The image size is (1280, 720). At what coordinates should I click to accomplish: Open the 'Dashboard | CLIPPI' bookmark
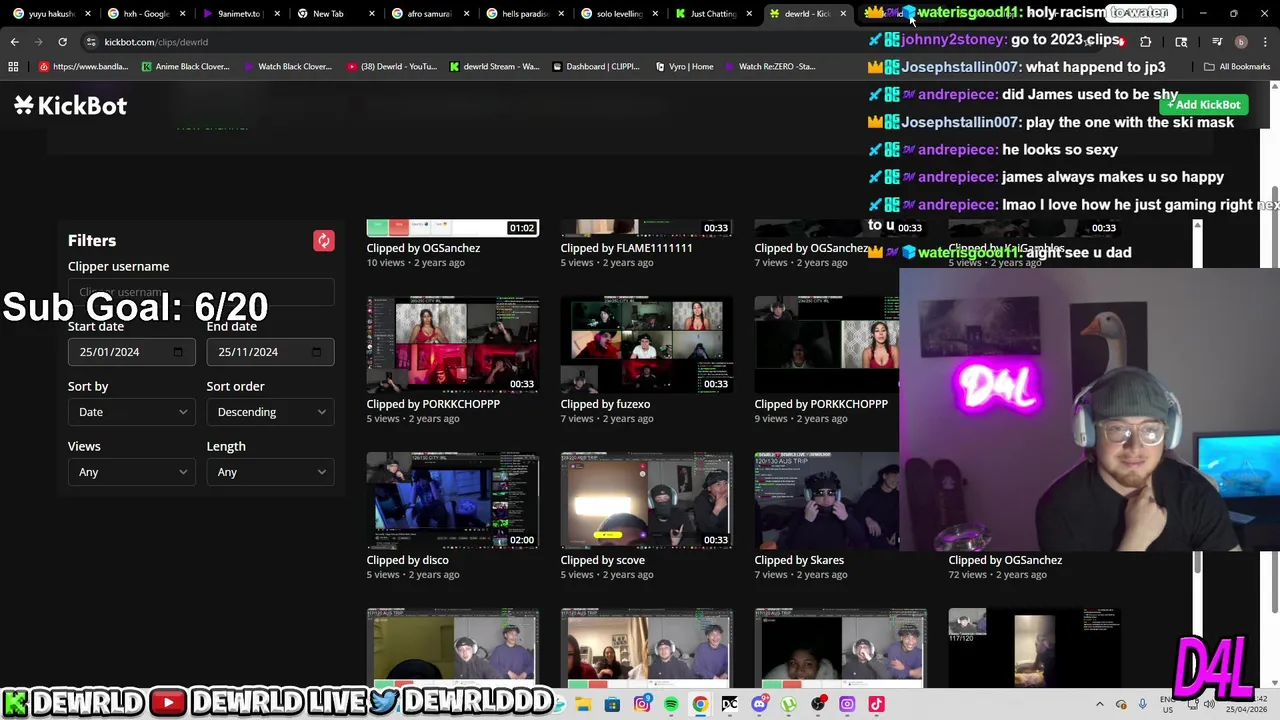(x=595, y=67)
